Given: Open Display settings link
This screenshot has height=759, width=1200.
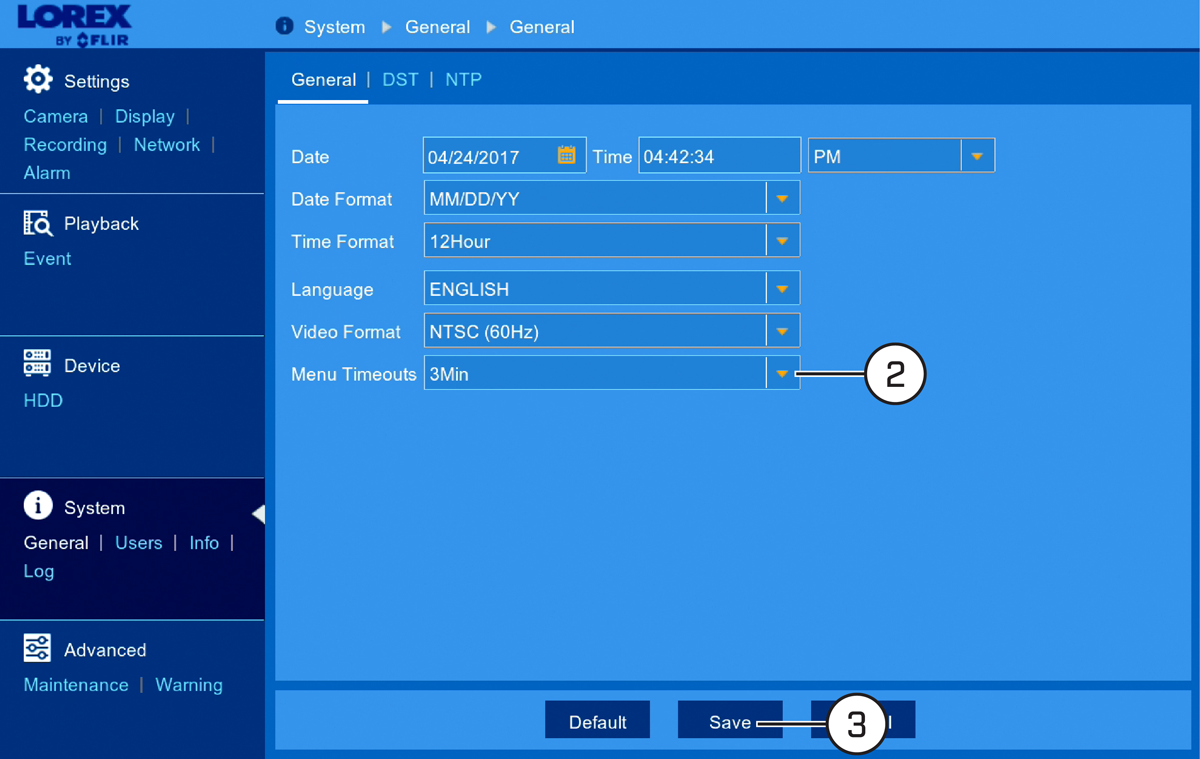Looking at the screenshot, I should coord(145,116).
